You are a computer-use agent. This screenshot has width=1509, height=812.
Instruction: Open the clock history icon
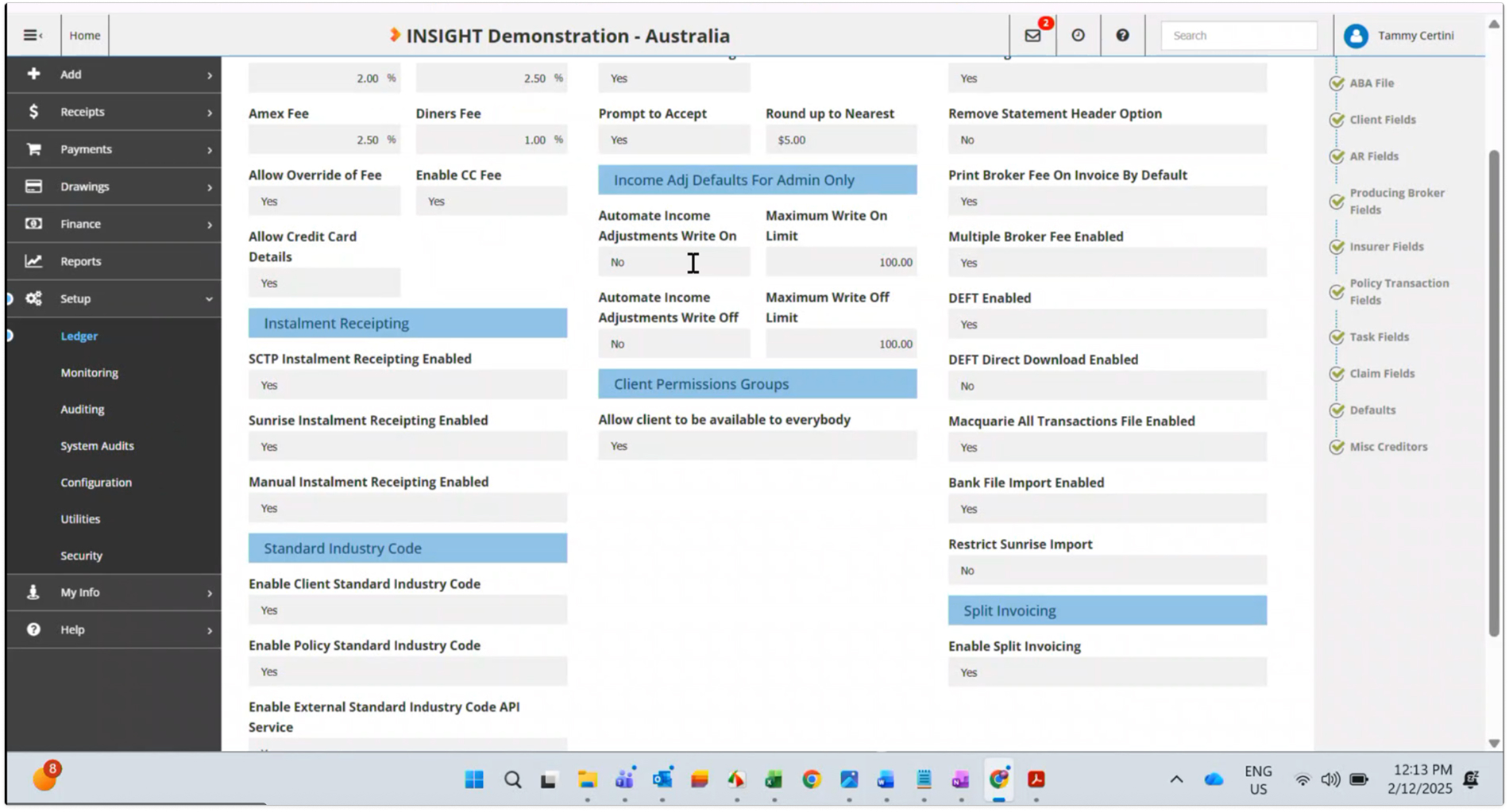(x=1078, y=35)
